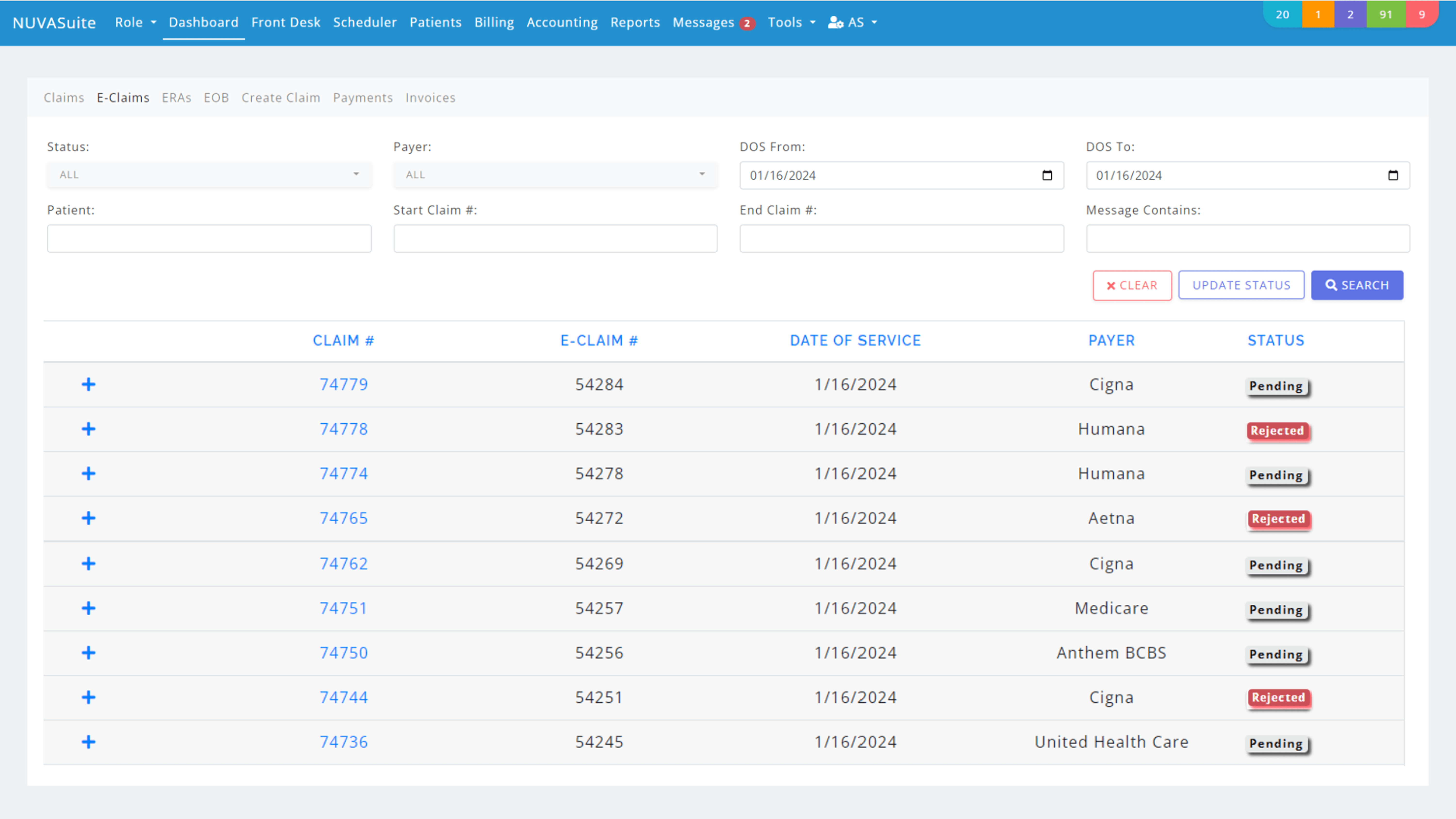Expand row for claim 74778
Image resolution: width=1456 pixels, height=819 pixels.
click(88, 429)
